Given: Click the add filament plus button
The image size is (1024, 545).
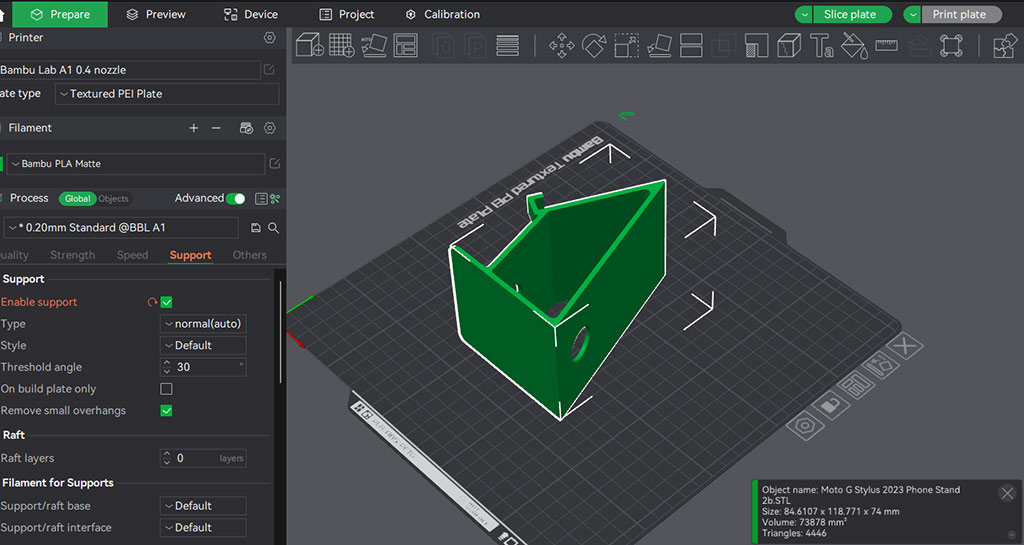Looking at the screenshot, I should (x=194, y=128).
